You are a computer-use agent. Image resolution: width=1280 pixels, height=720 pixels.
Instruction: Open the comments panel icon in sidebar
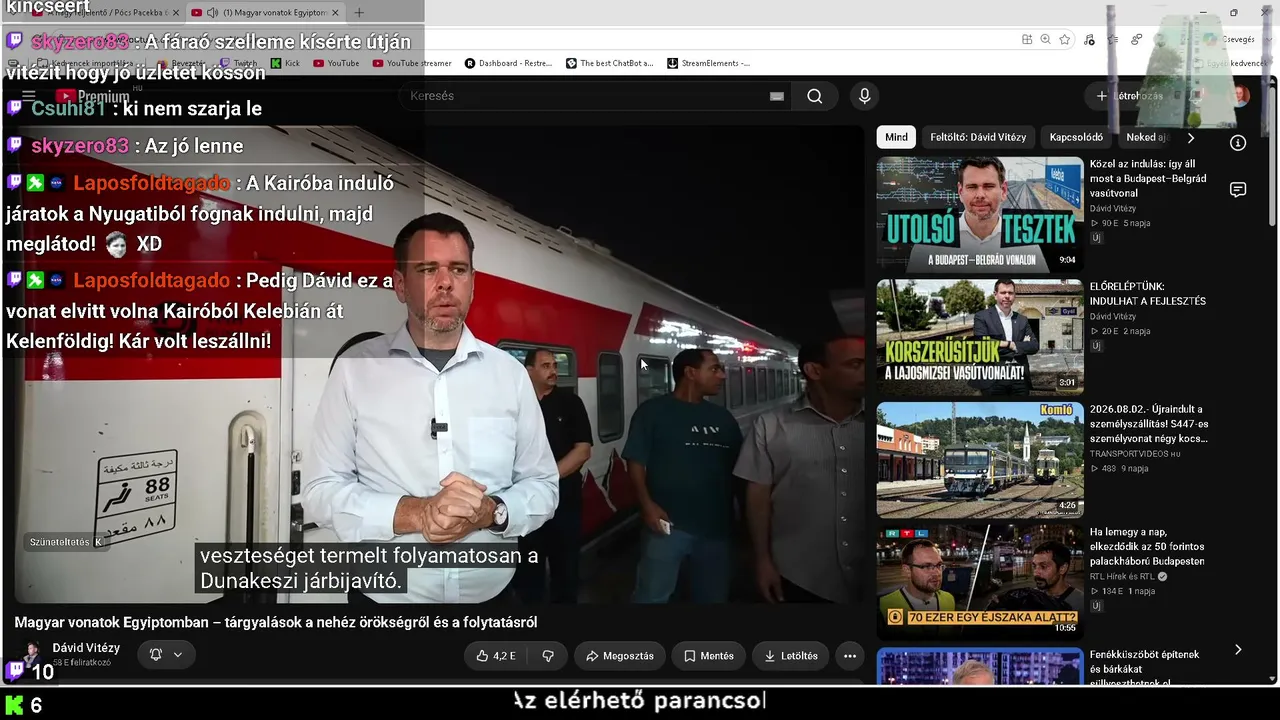click(x=1238, y=190)
